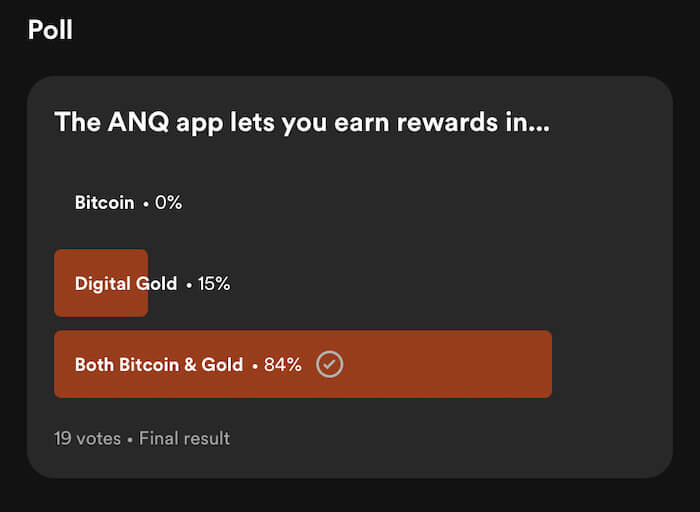The image size is (700, 512).
Task: Click the 15% result for Digital Gold
Action: coord(214,284)
